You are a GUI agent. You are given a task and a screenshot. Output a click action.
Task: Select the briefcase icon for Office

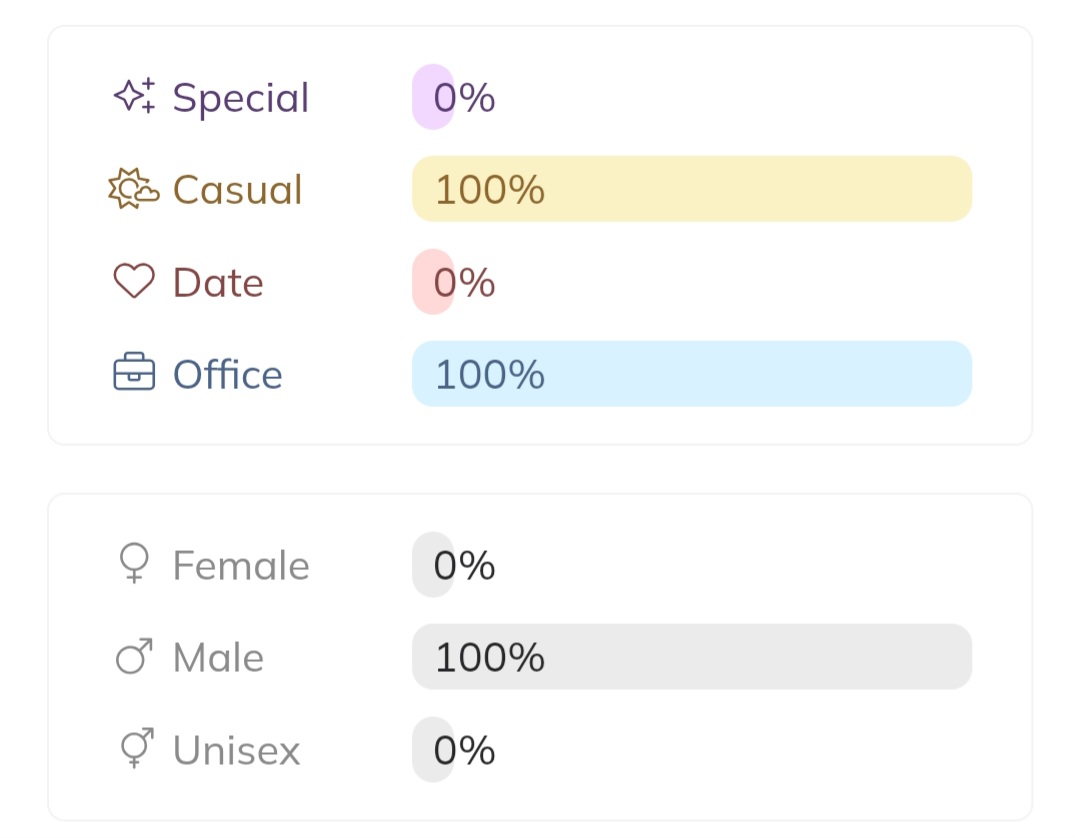click(x=134, y=374)
